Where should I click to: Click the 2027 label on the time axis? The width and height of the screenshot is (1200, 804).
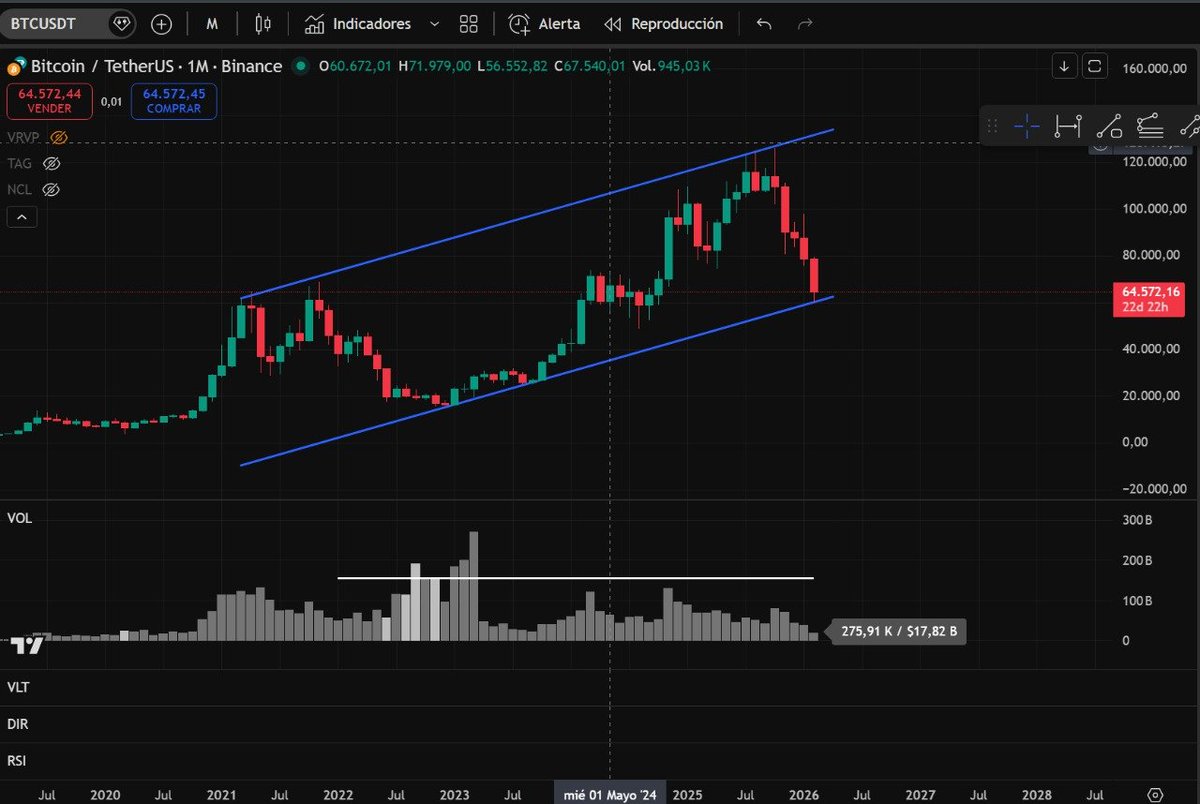pos(920,795)
